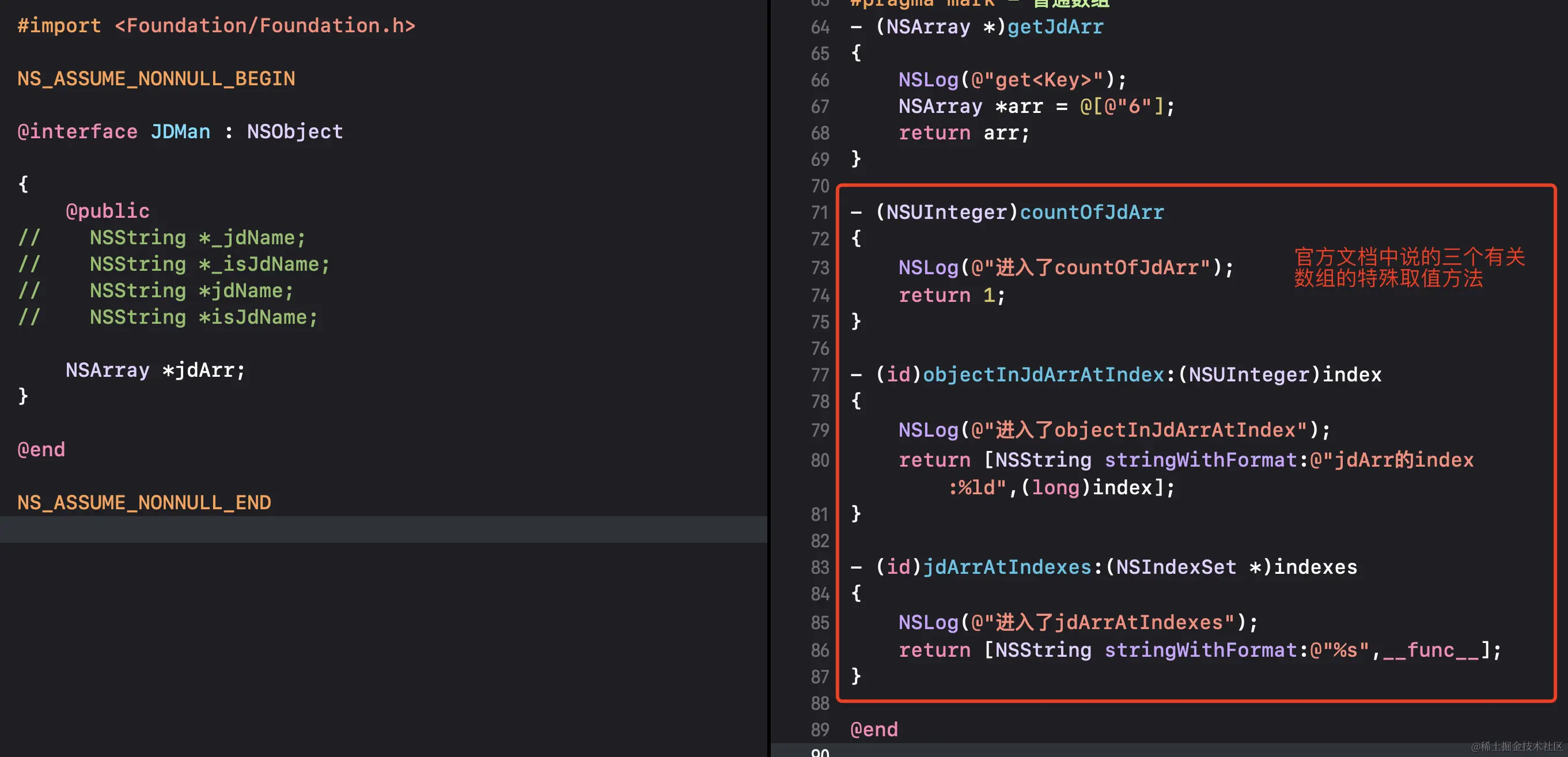Click the objectInJdArrAtIndex method name

coord(1043,375)
